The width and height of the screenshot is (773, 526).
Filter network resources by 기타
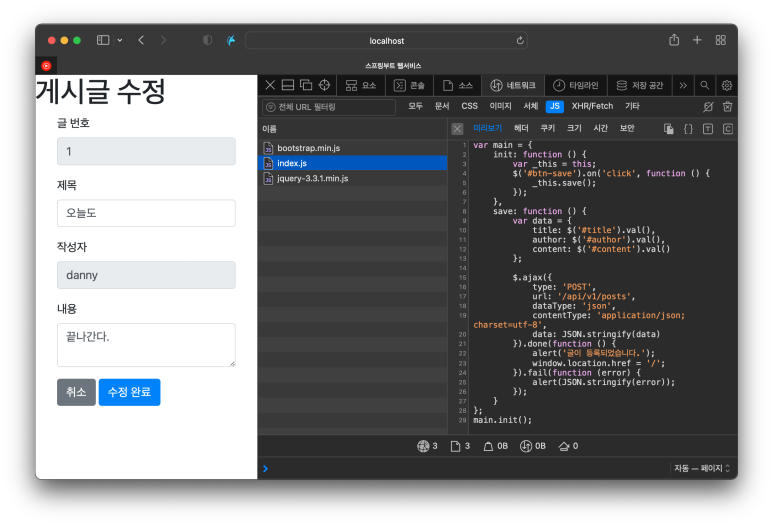click(x=632, y=106)
